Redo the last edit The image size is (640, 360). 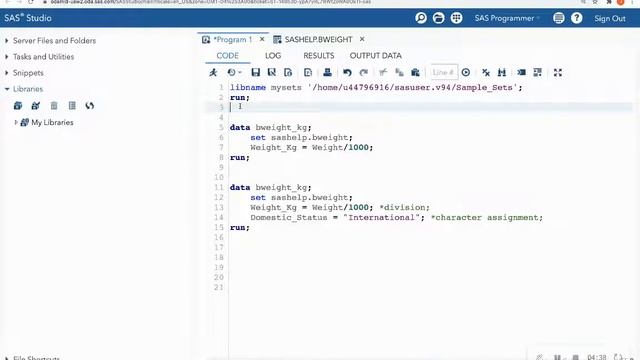[x=364, y=73]
